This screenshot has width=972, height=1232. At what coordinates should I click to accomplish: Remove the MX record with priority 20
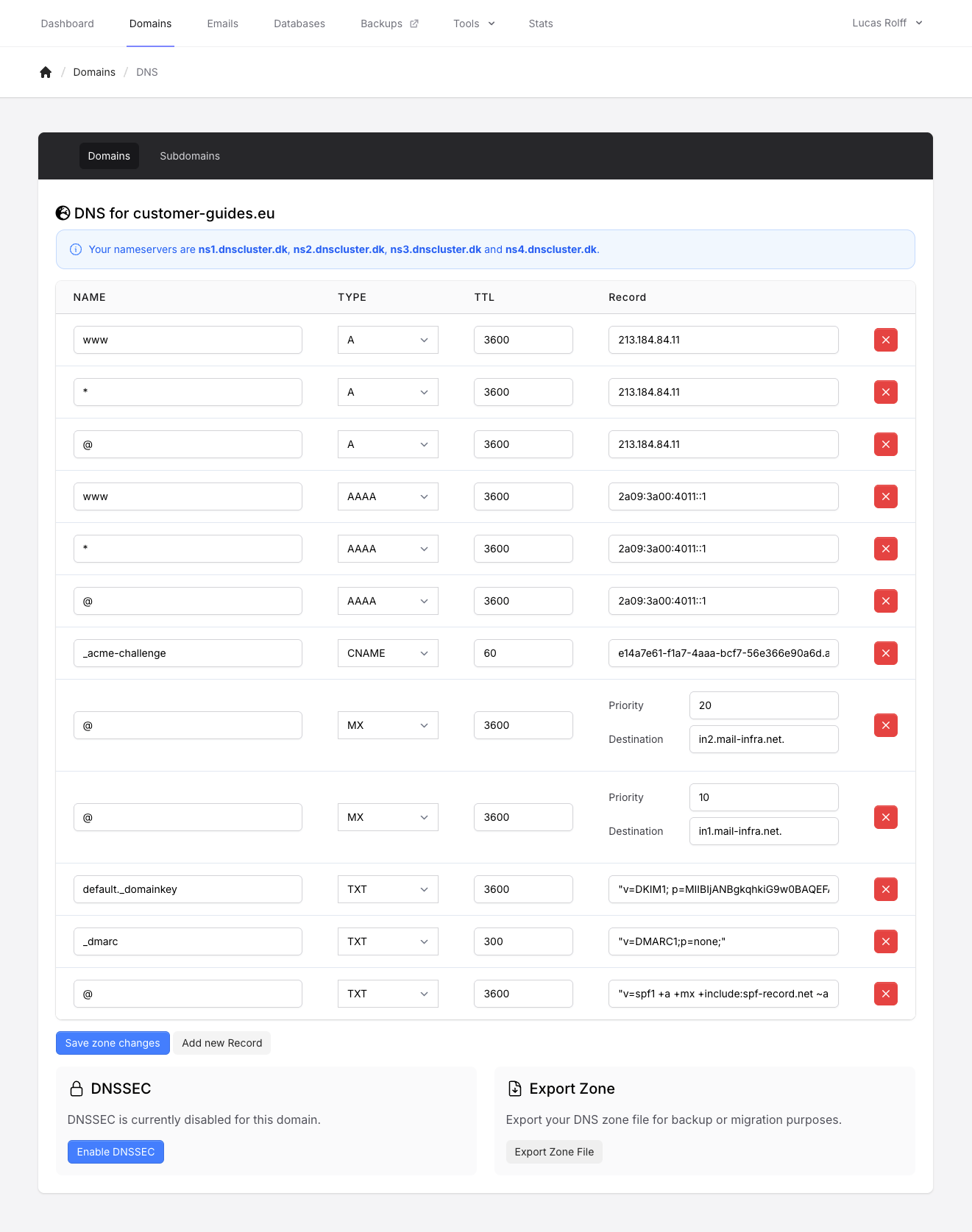coord(885,725)
